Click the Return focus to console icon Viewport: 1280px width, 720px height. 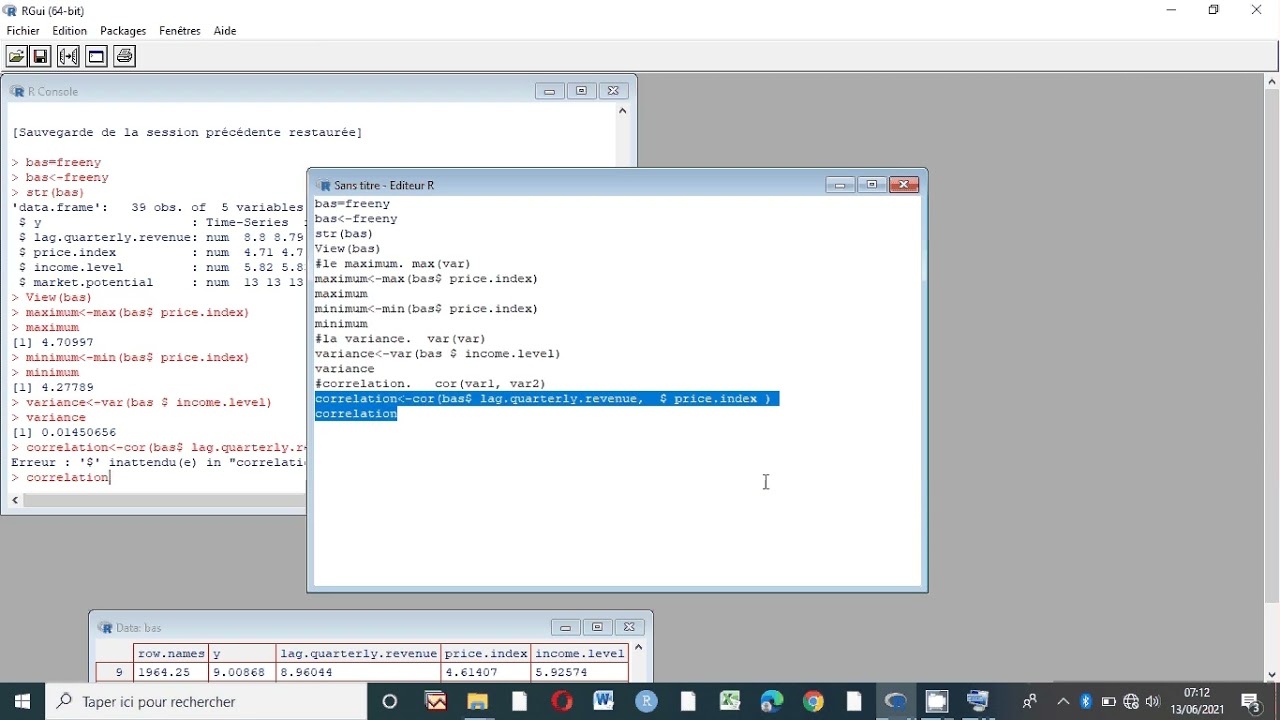pyautogui.click(x=97, y=56)
